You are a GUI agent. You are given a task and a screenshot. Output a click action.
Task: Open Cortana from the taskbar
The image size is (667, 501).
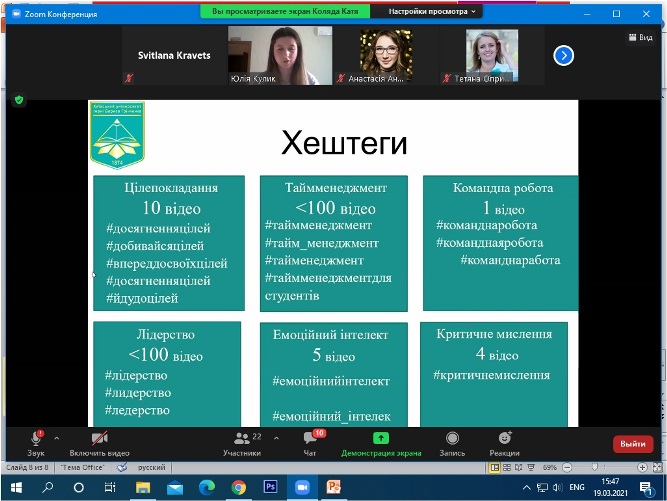tap(79, 487)
